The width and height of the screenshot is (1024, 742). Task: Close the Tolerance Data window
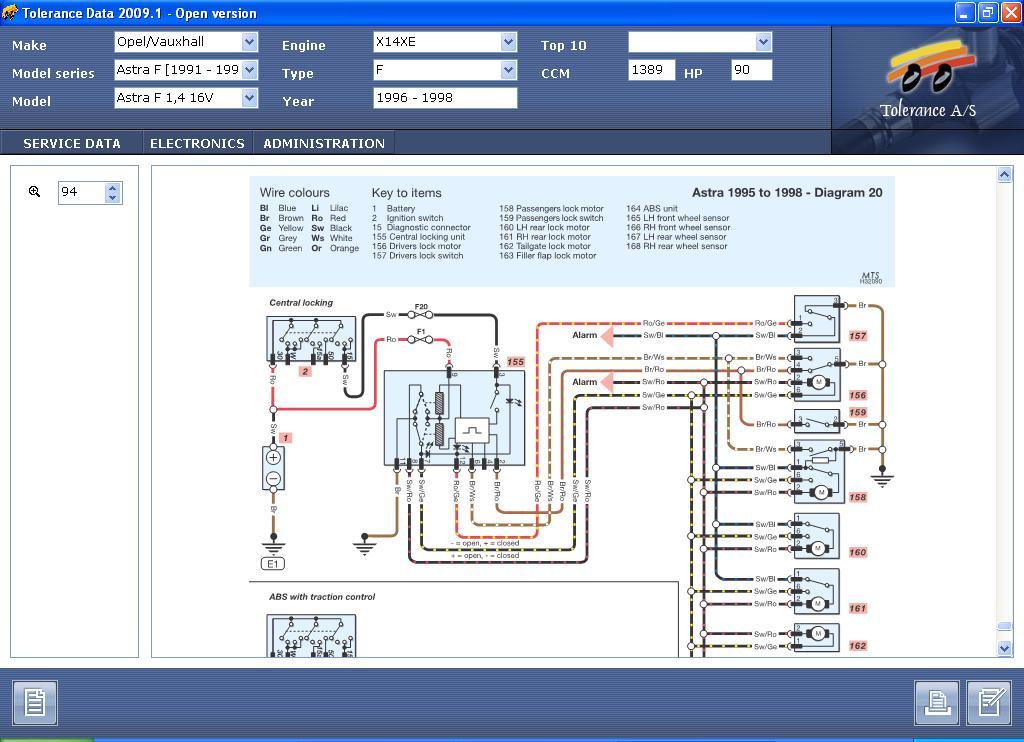click(1011, 12)
